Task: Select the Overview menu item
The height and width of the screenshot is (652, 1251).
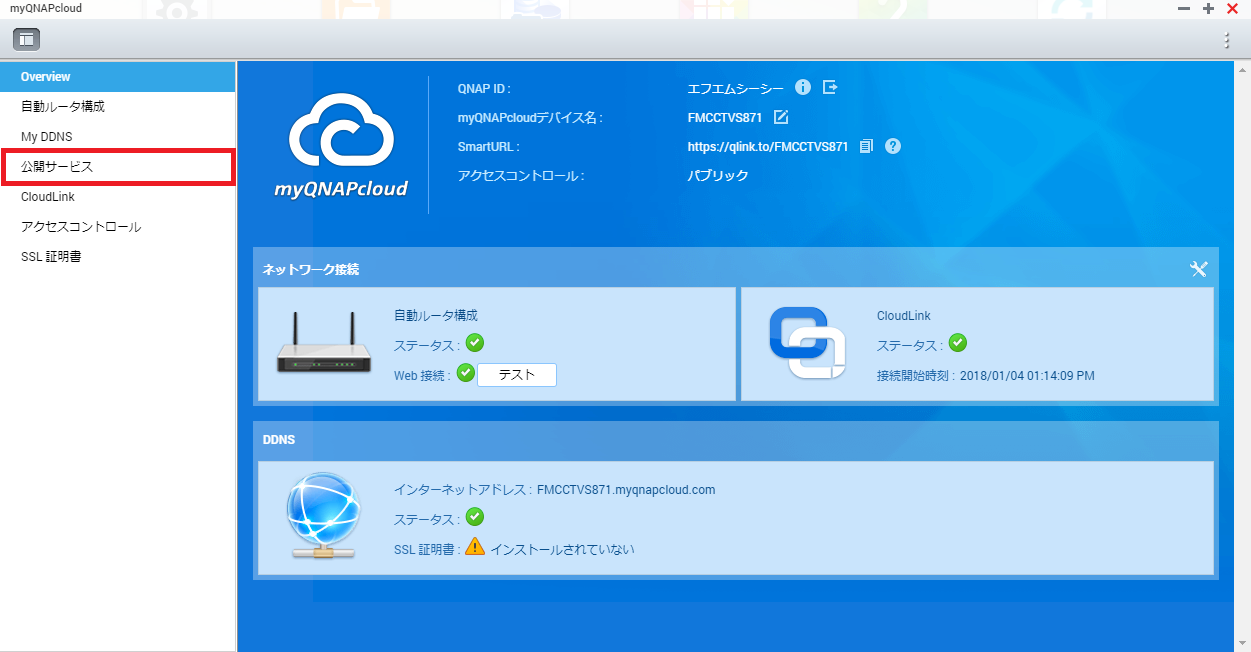Action: coord(118,77)
